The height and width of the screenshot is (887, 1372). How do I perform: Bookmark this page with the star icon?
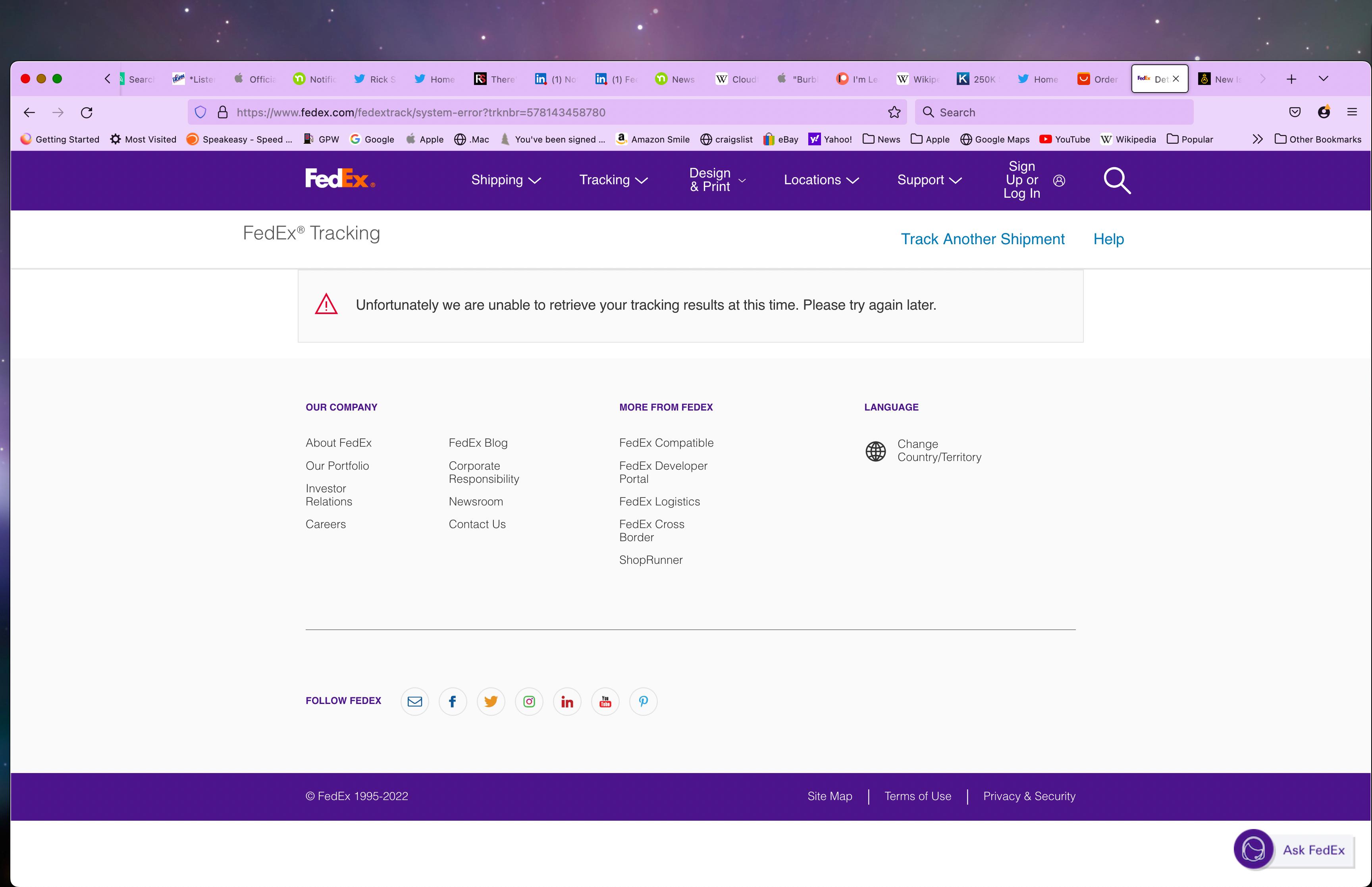click(x=894, y=112)
